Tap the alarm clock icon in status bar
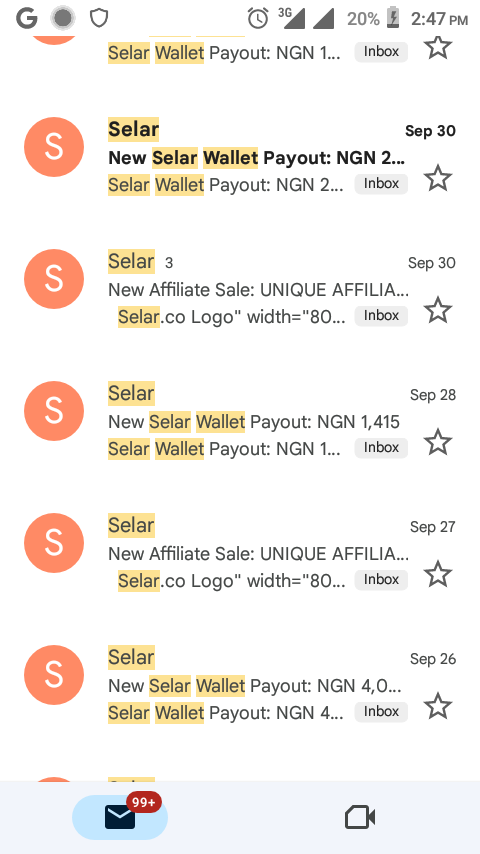The height and width of the screenshot is (854, 480). coord(258,19)
